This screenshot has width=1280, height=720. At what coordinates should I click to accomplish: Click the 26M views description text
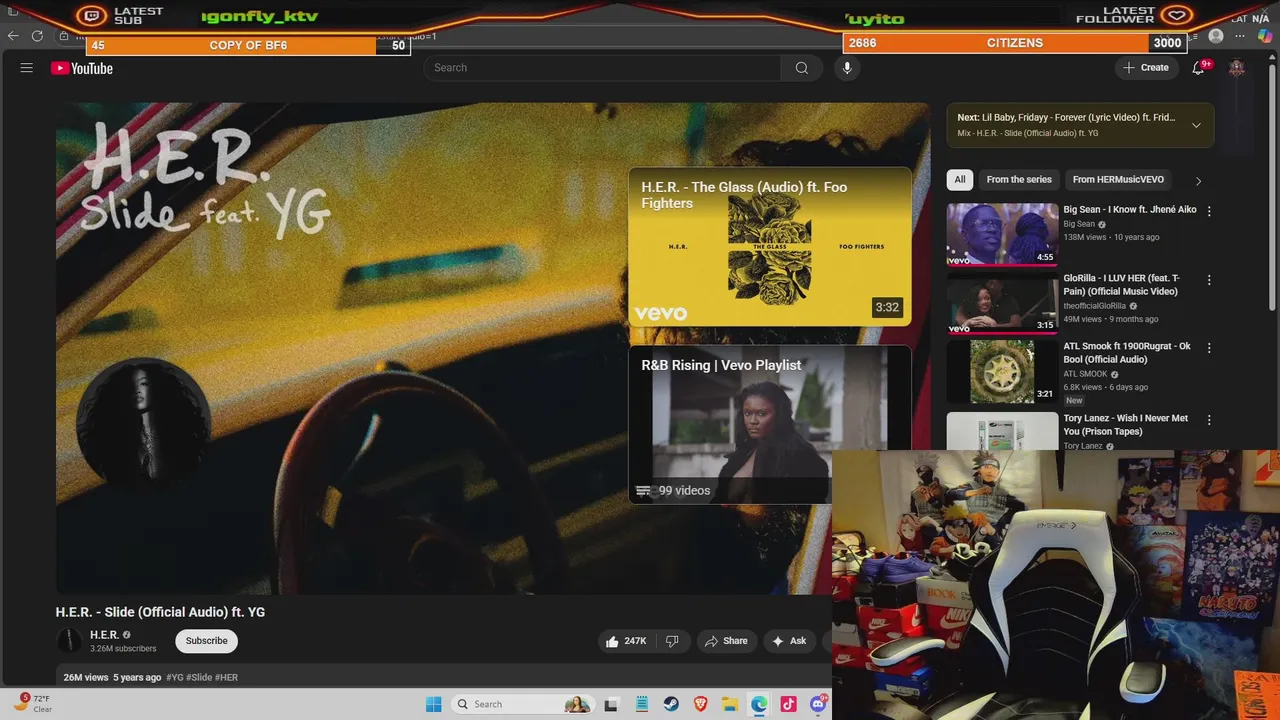click(86, 677)
